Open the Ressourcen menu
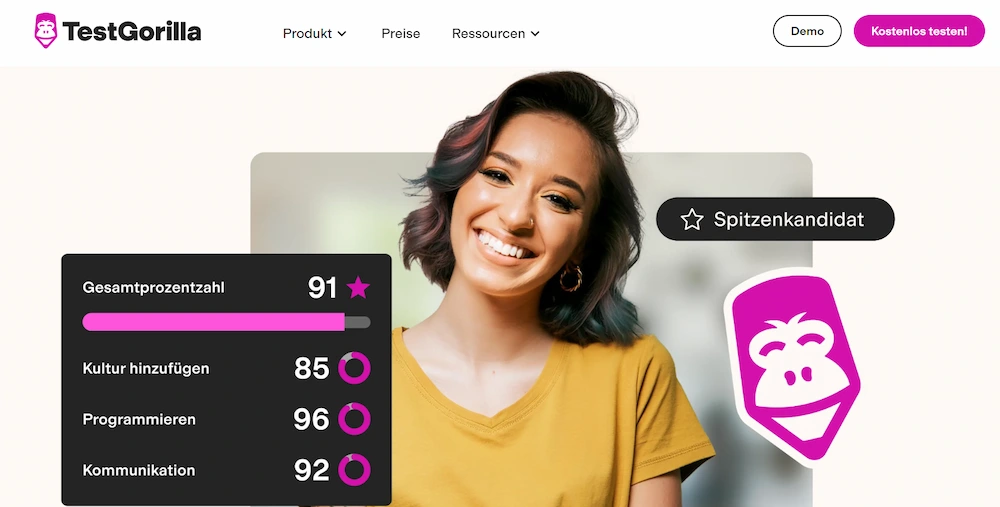The width and height of the screenshot is (1000, 507). click(x=496, y=34)
